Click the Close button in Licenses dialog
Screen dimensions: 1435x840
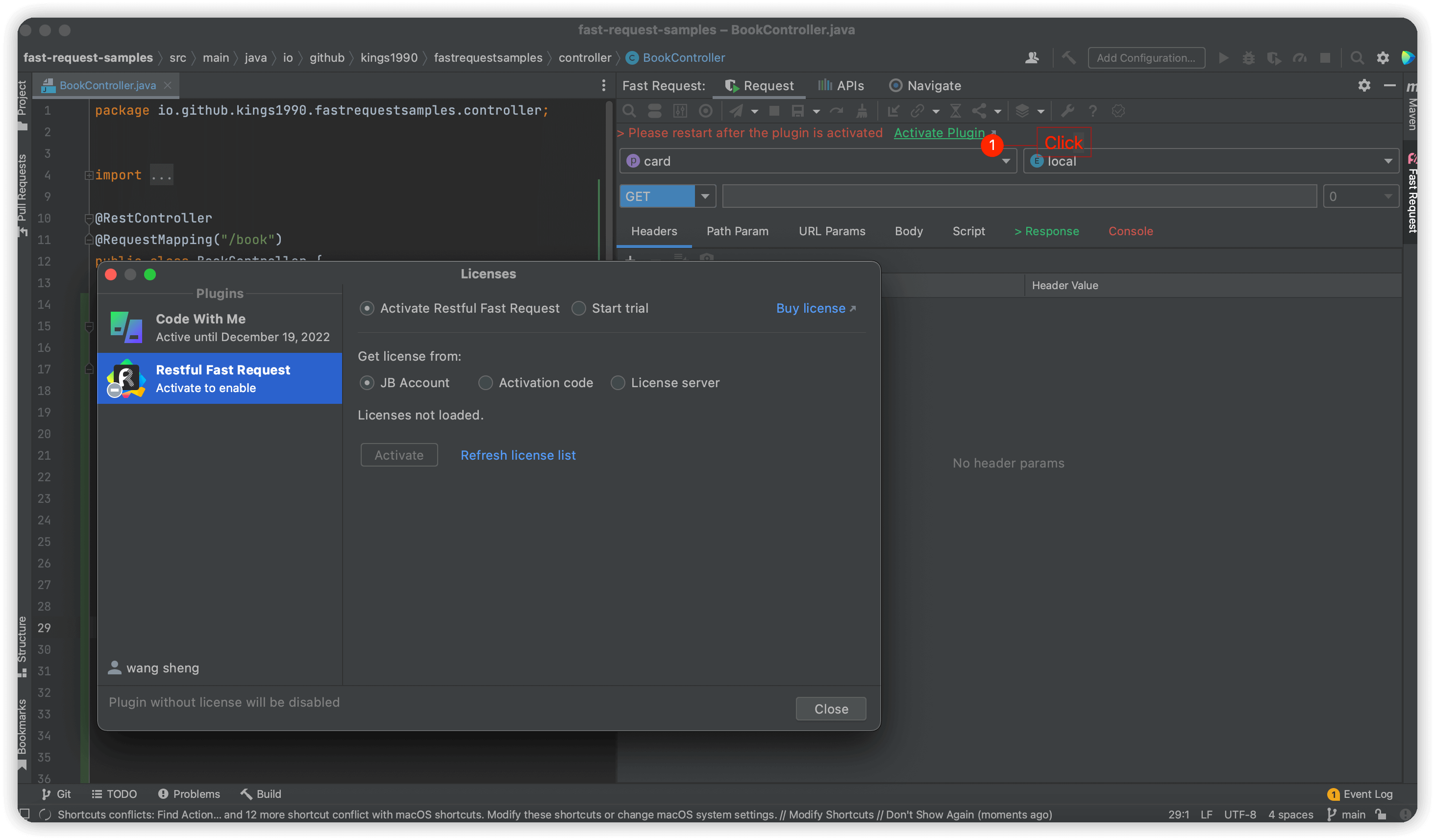point(831,709)
